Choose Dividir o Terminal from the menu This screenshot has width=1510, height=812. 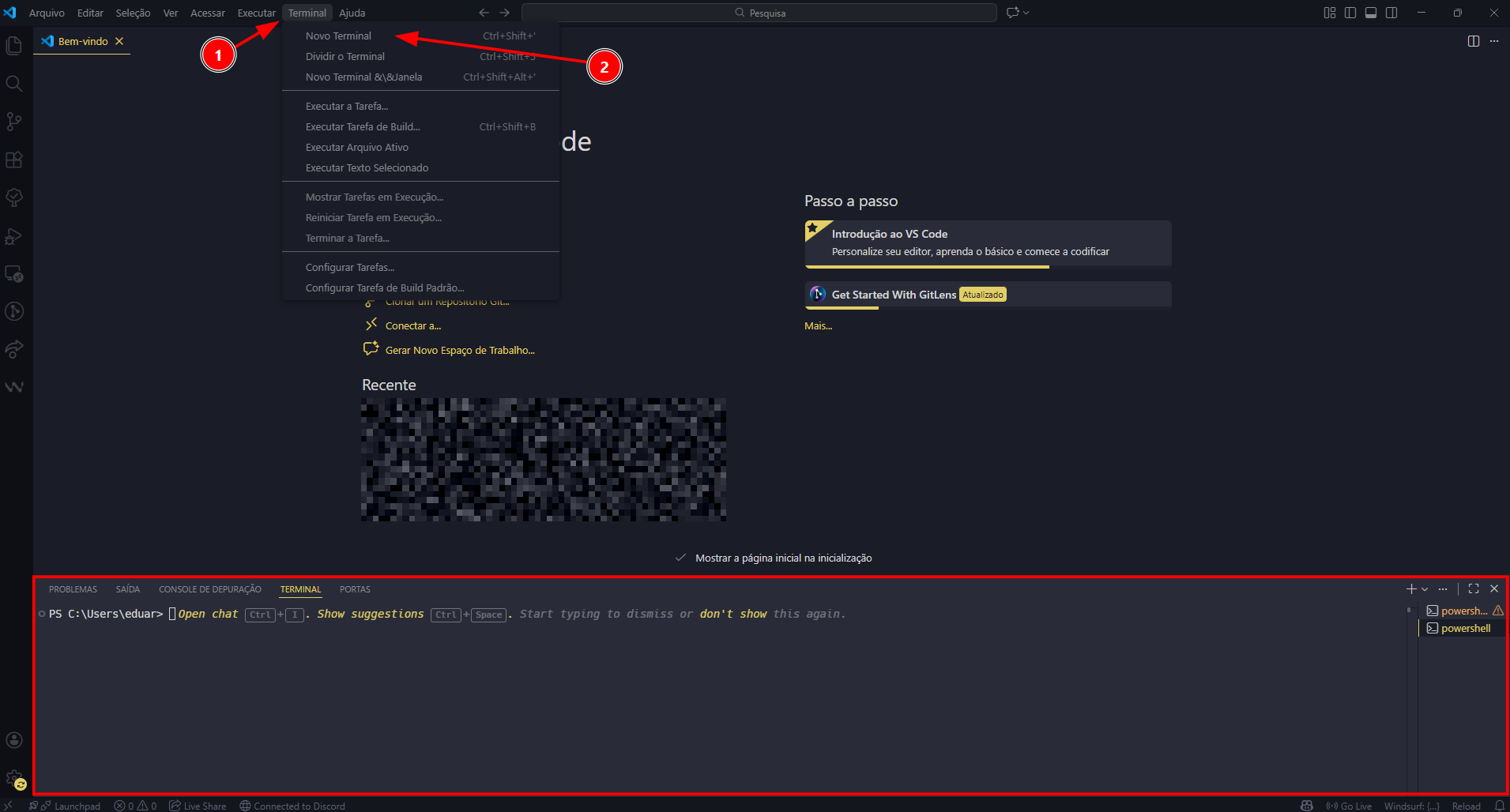(420, 56)
